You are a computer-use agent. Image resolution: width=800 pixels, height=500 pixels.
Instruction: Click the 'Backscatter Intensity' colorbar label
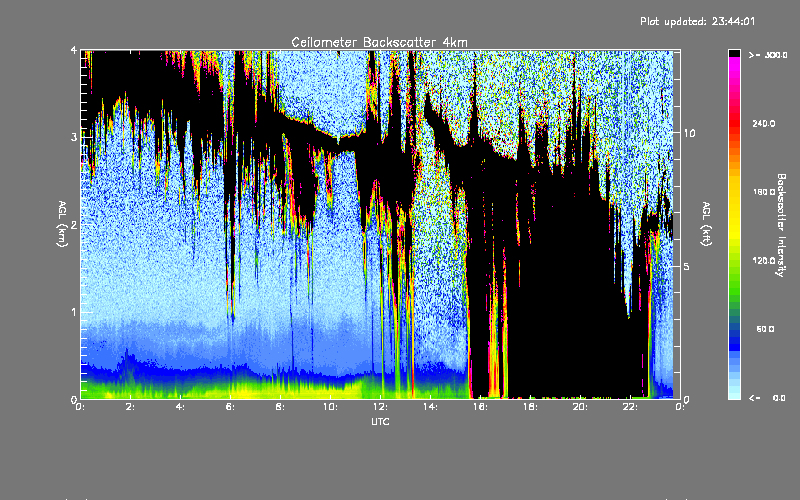pos(781,225)
